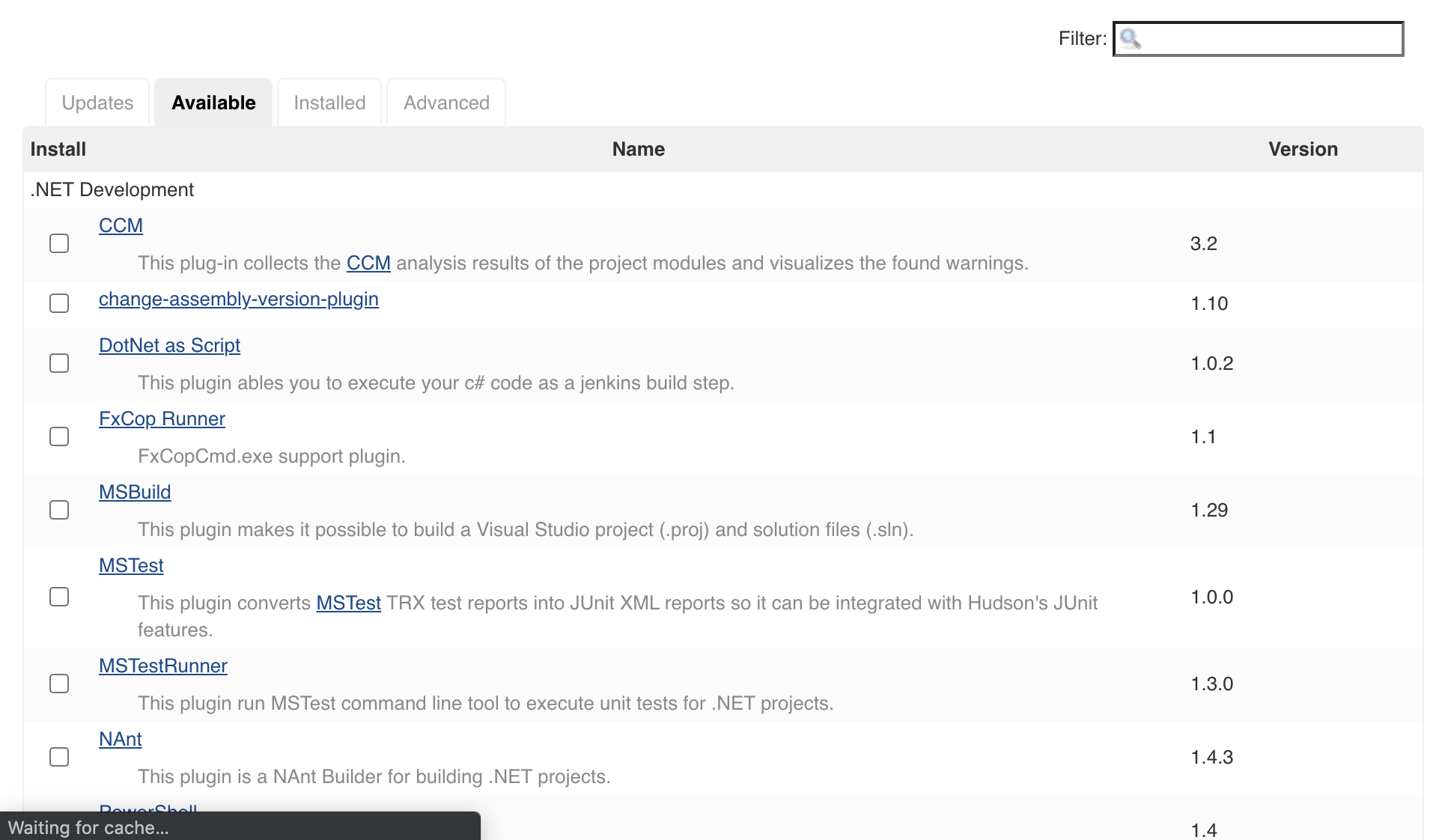Go to the Advanced tab

[x=446, y=103]
